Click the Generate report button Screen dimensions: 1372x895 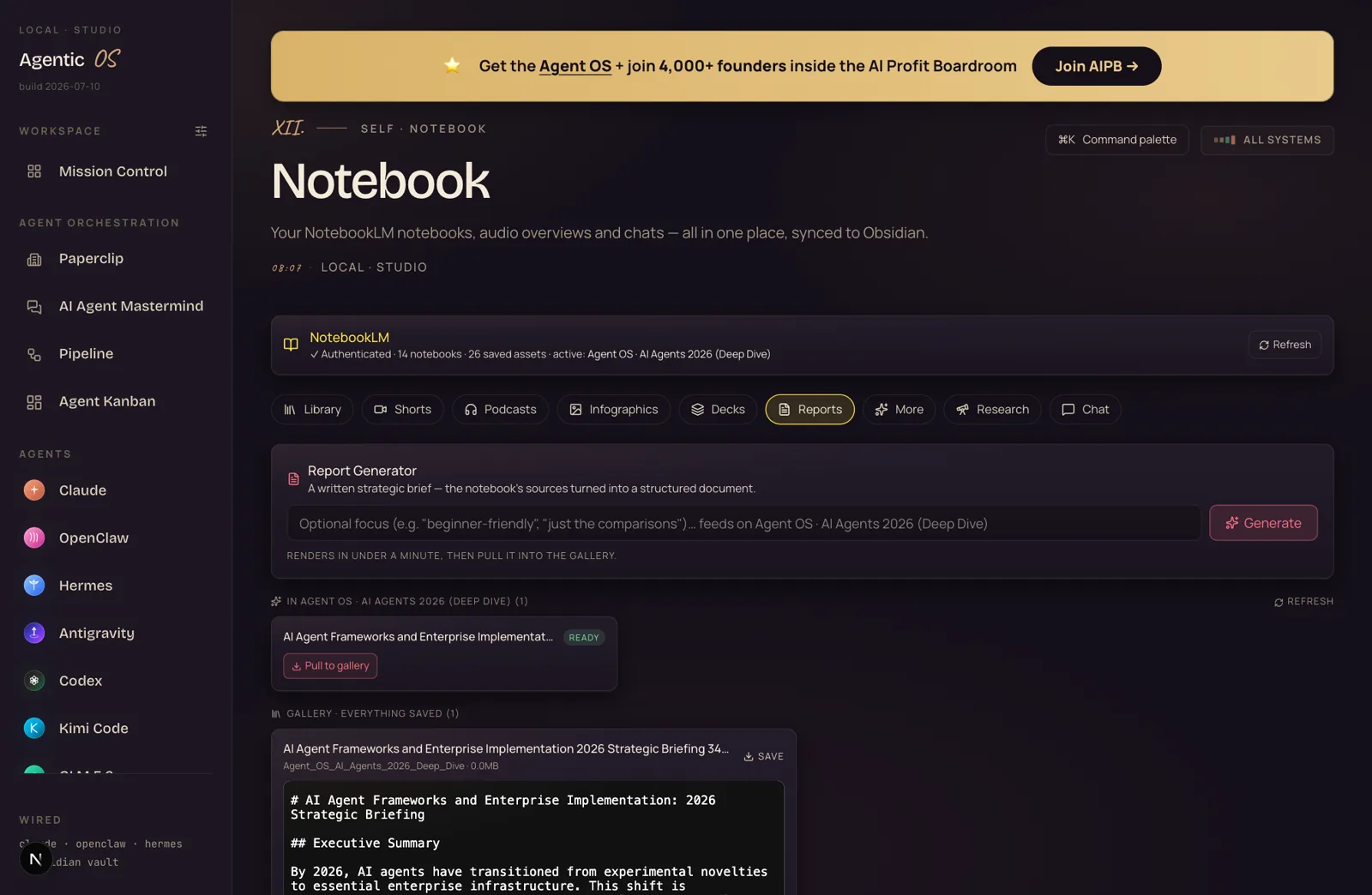[1263, 523]
